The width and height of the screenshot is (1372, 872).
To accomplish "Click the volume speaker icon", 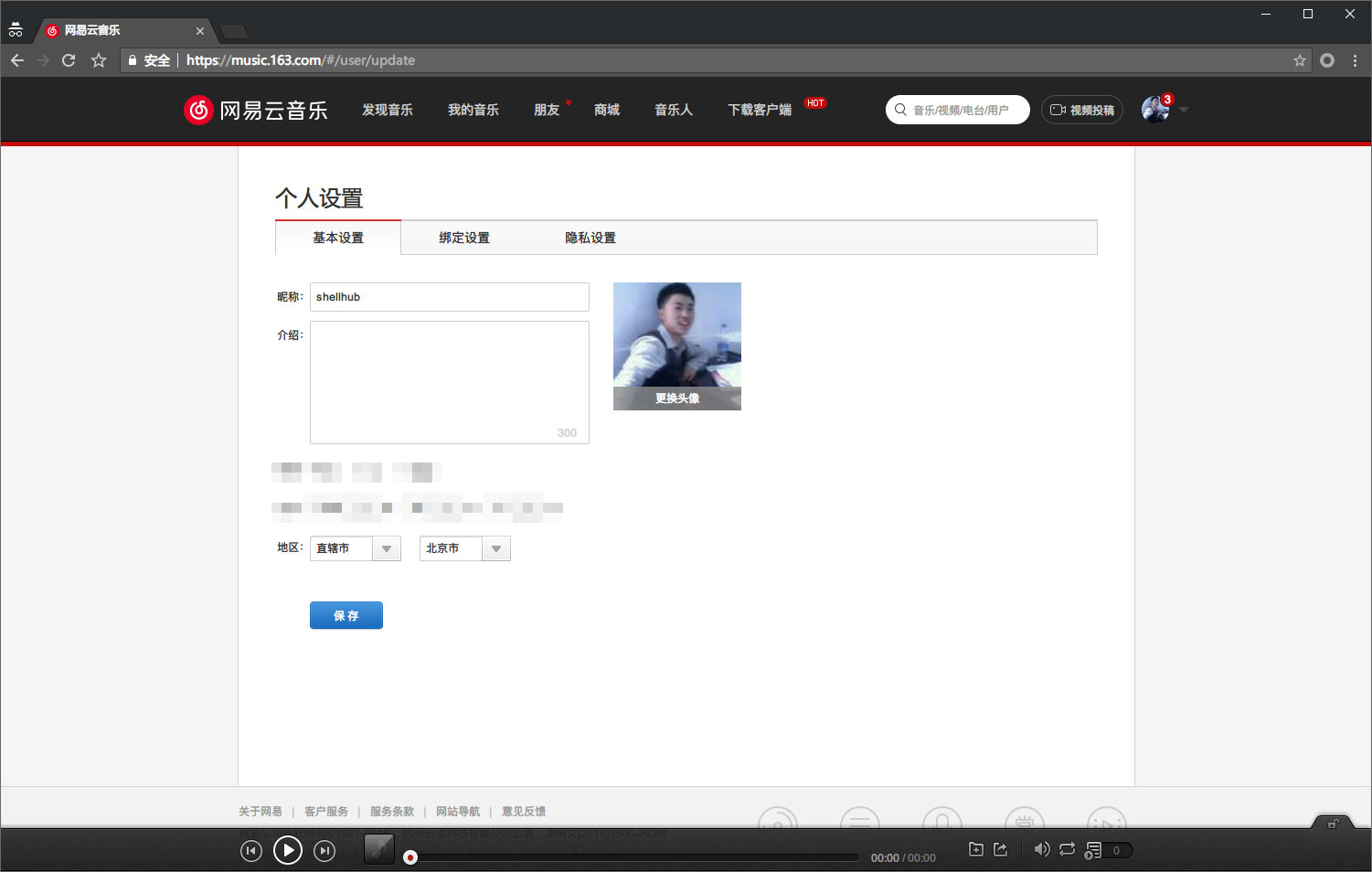I will tap(1042, 850).
